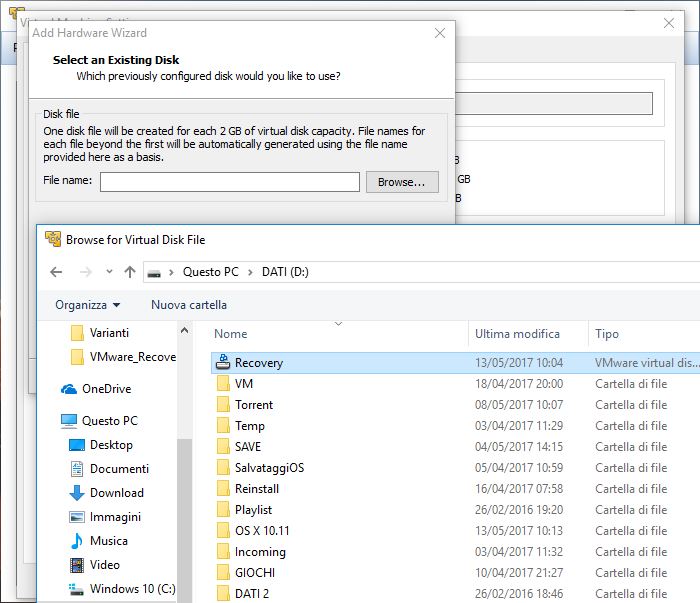Click the date 08/05/2017 10:07
Image resolution: width=700 pixels, height=603 pixels.
pyautogui.click(x=519, y=405)
